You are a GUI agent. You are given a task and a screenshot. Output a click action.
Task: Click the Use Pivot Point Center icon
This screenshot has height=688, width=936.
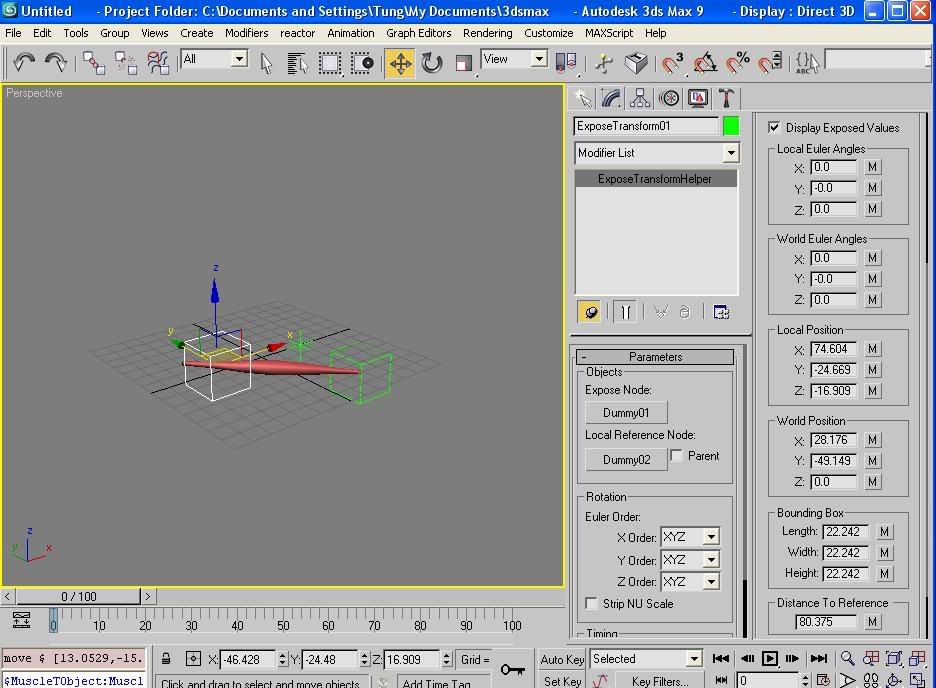[565, 62]
